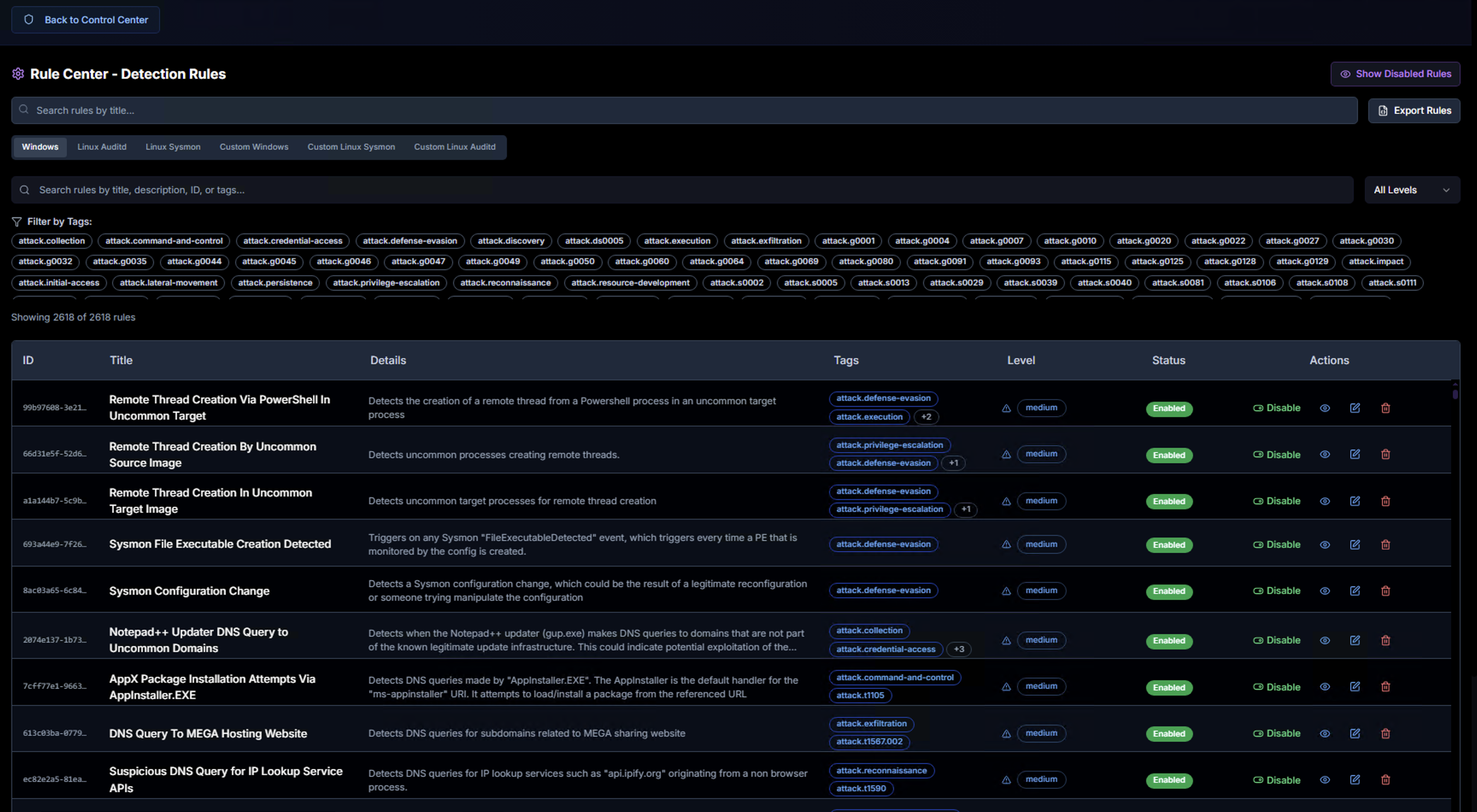Delete the Remote Thread Creation Via PowerShell rule
The height and width of the screenshot is (812, 1477).
coord(1385,408)
